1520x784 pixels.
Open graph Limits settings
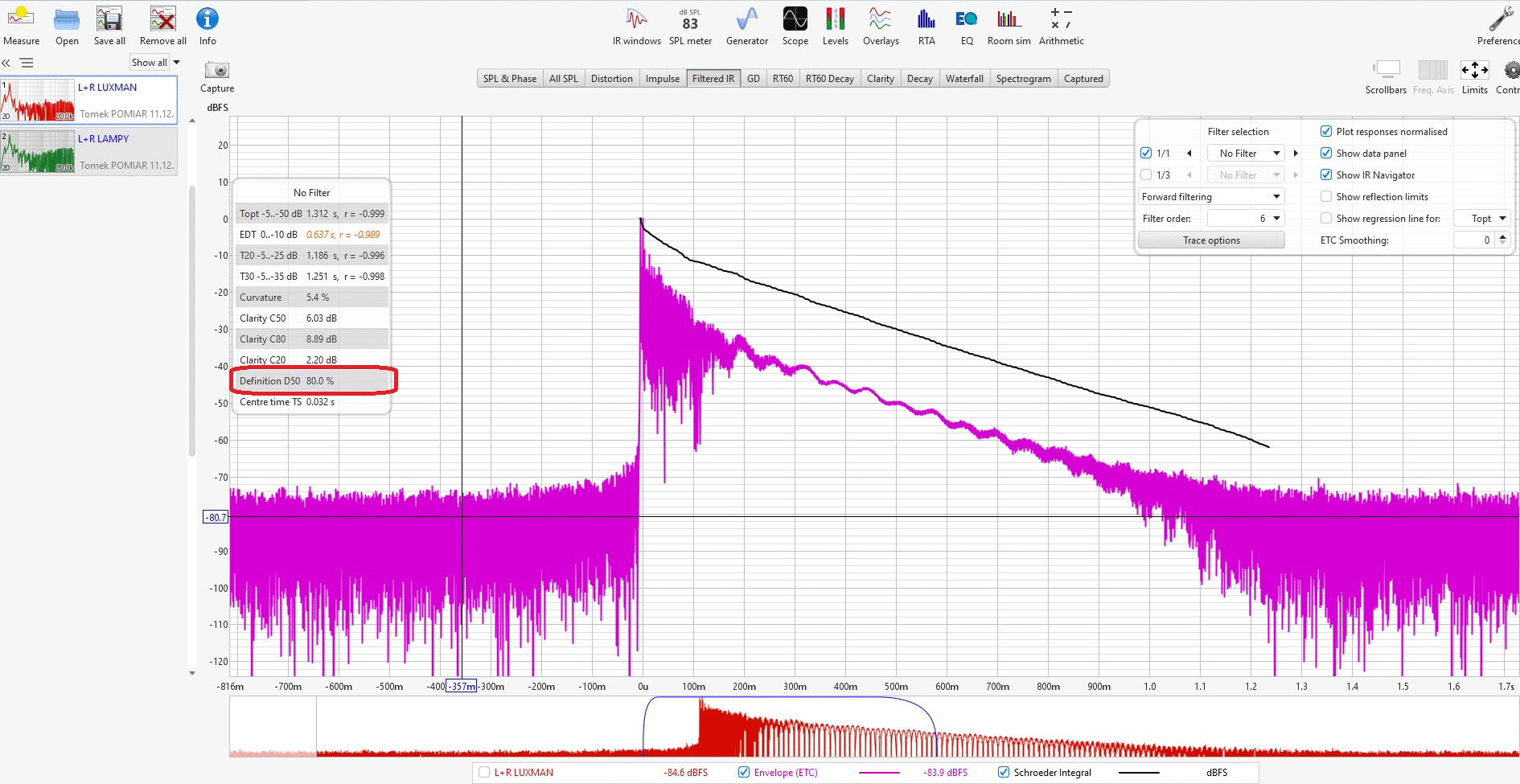tap(1474, 72)
